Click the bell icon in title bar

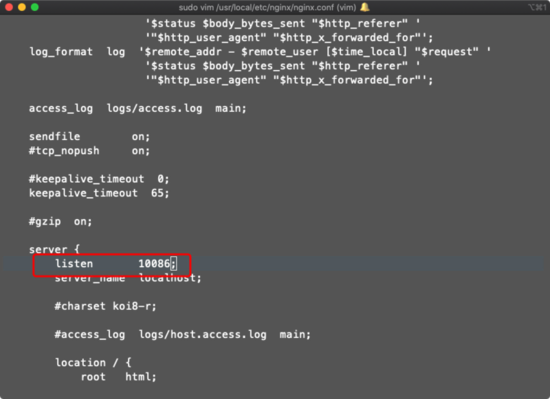[365, 7]
